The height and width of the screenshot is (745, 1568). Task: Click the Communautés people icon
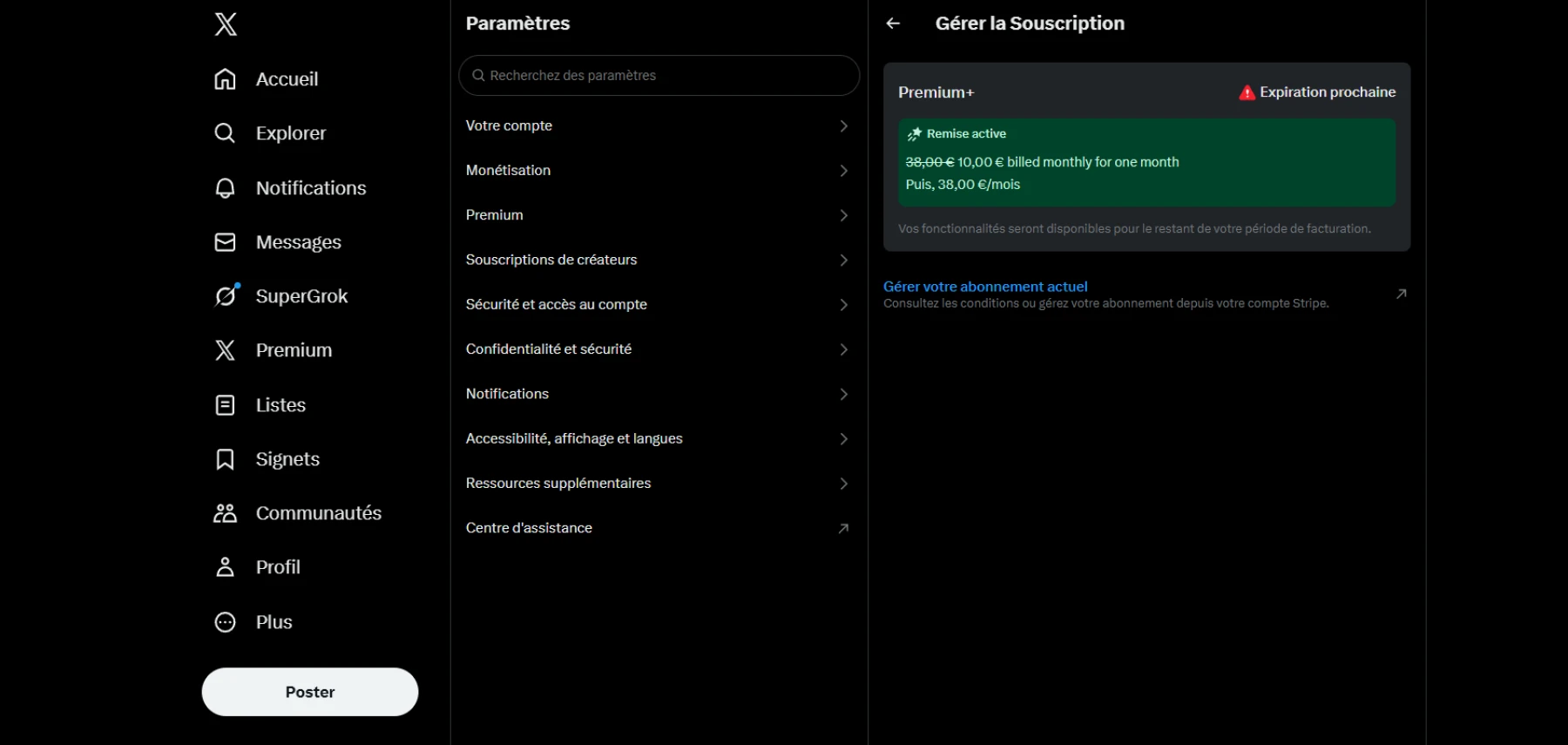click(x=225, y=513)
